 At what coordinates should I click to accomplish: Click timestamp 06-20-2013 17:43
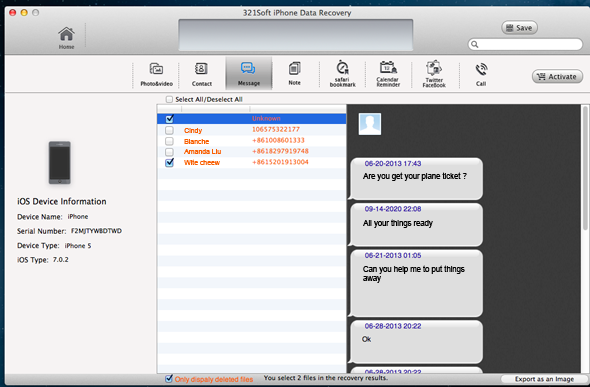(x=393, y=164)
